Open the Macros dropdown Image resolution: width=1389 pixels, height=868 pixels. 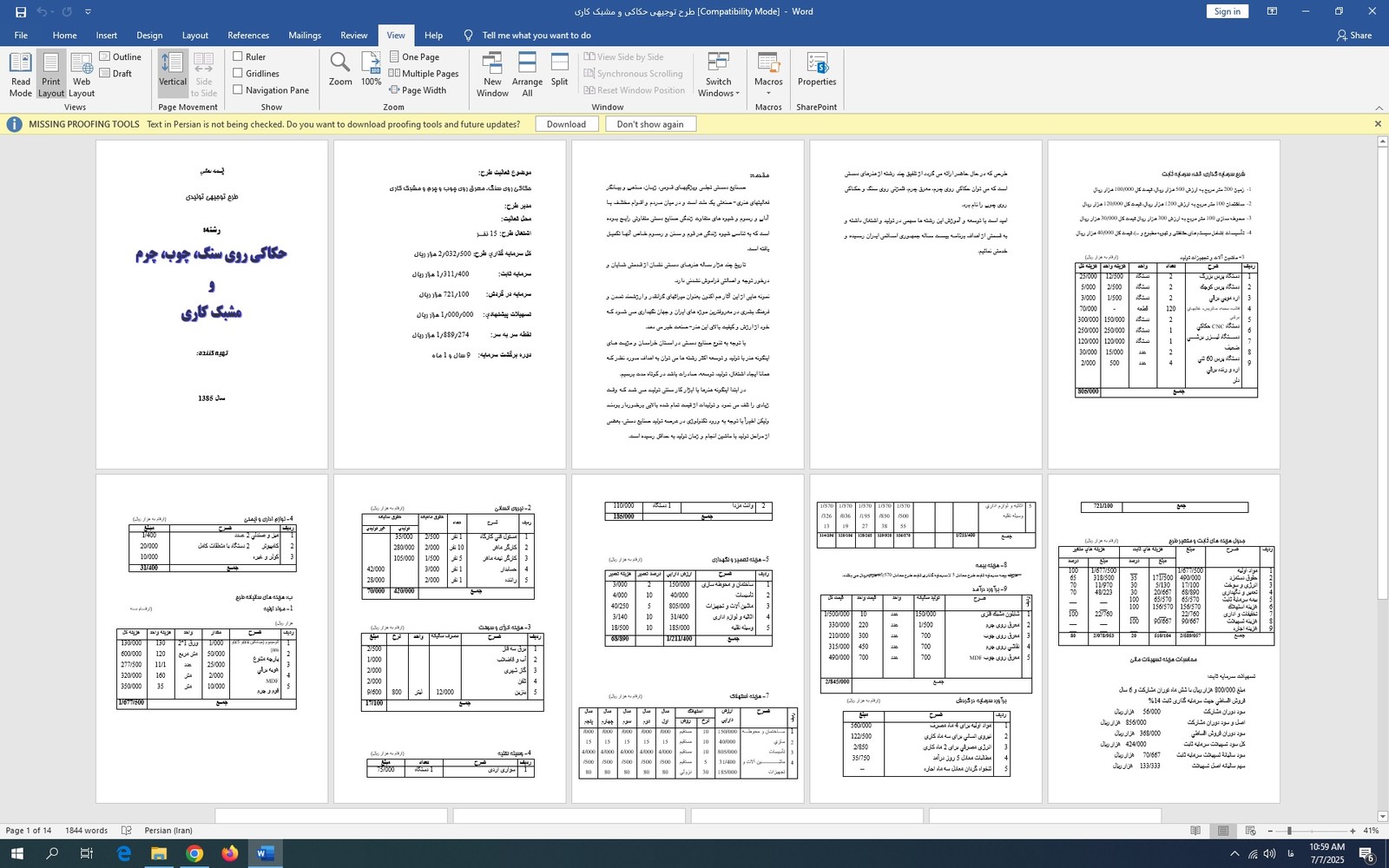tap(768, 75)
